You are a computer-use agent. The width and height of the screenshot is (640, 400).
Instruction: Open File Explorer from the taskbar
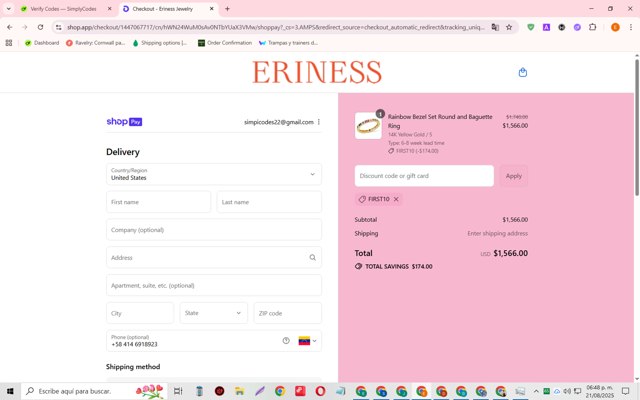239,391
